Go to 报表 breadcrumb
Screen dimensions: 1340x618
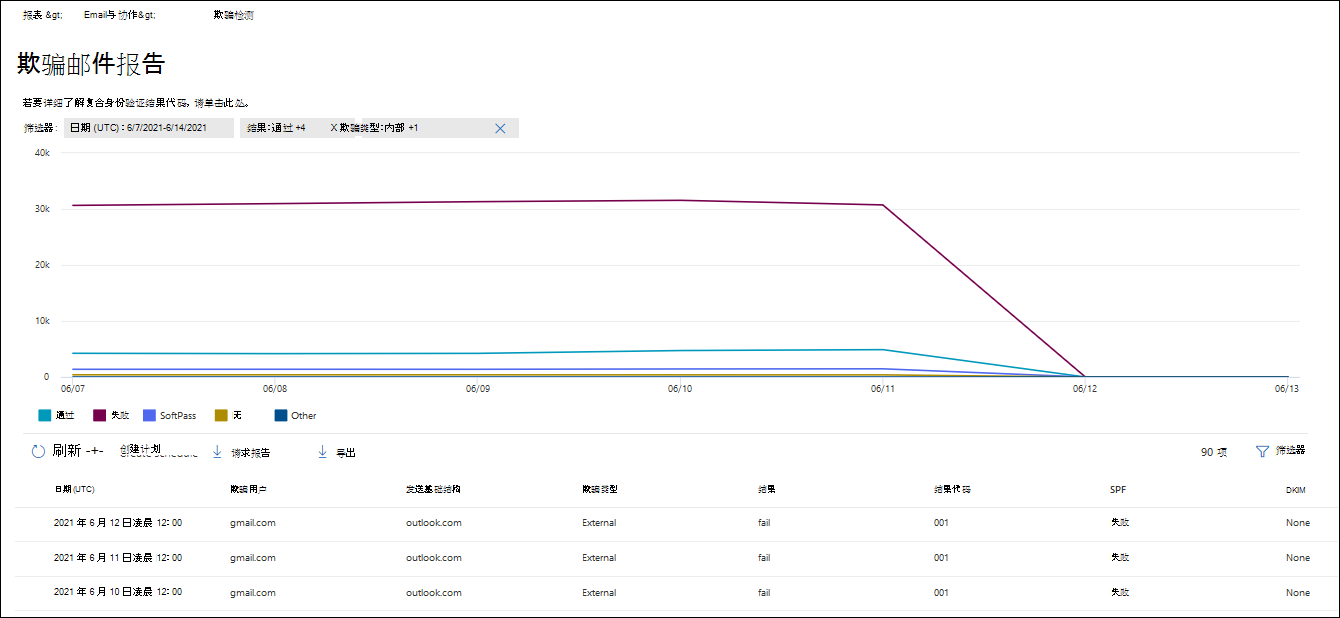(42, 16)
